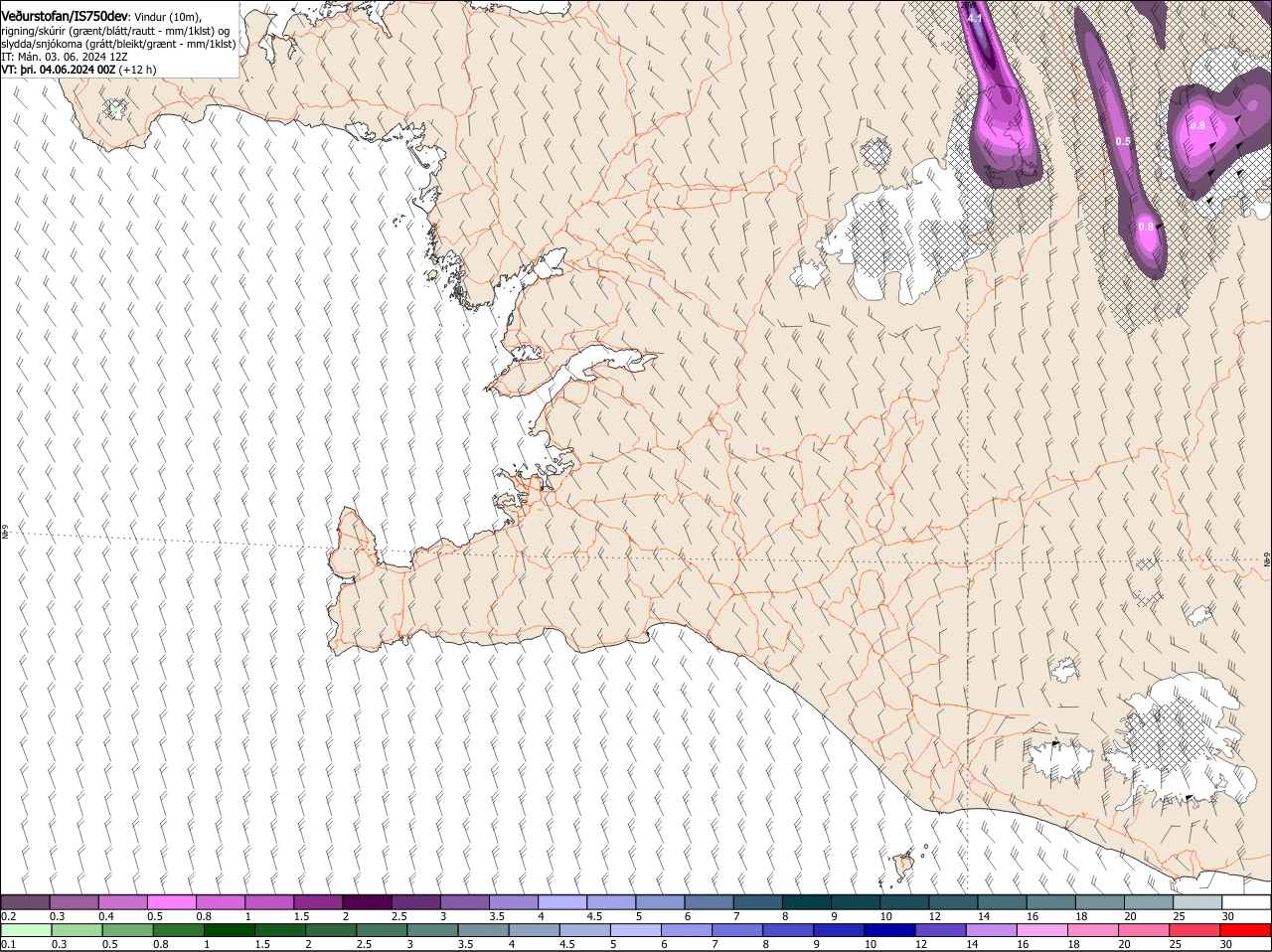Pick the dark purple upper swatch between 2 and 2.5
1272x952 pixels.
coord(367,902)
